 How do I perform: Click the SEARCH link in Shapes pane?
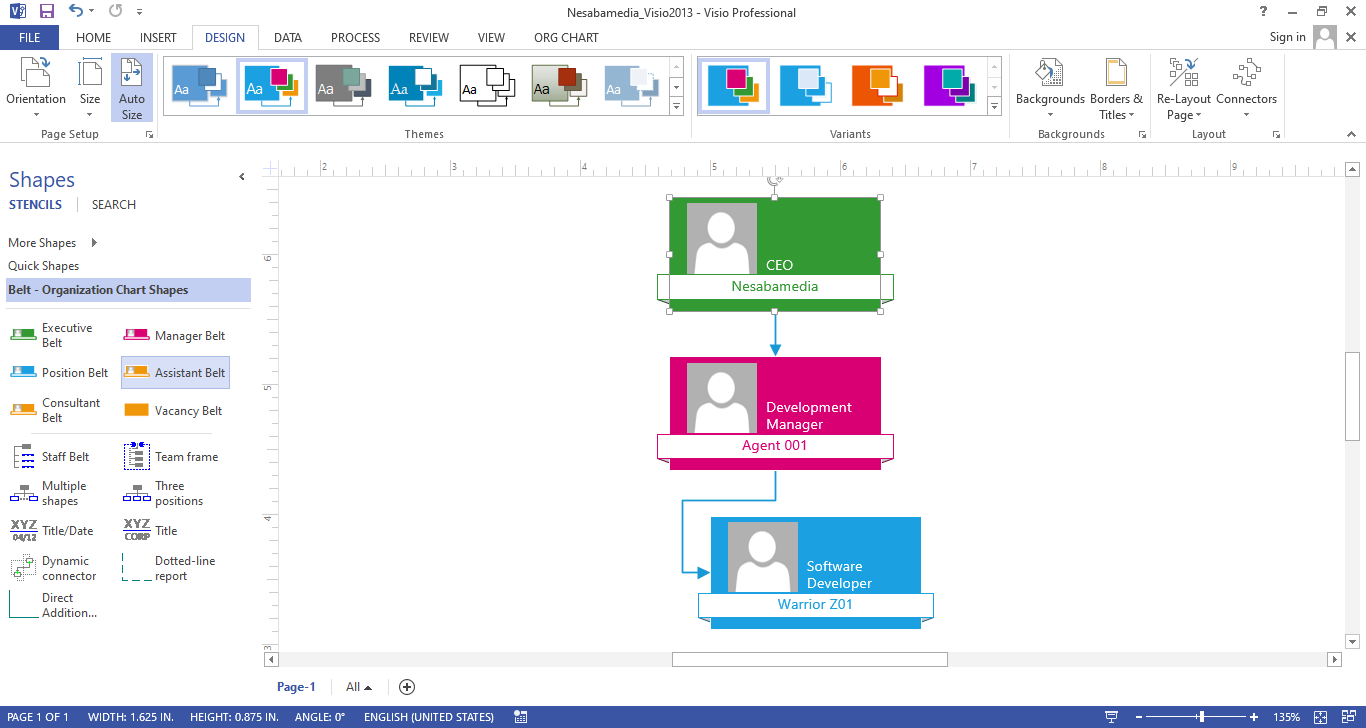114,205
